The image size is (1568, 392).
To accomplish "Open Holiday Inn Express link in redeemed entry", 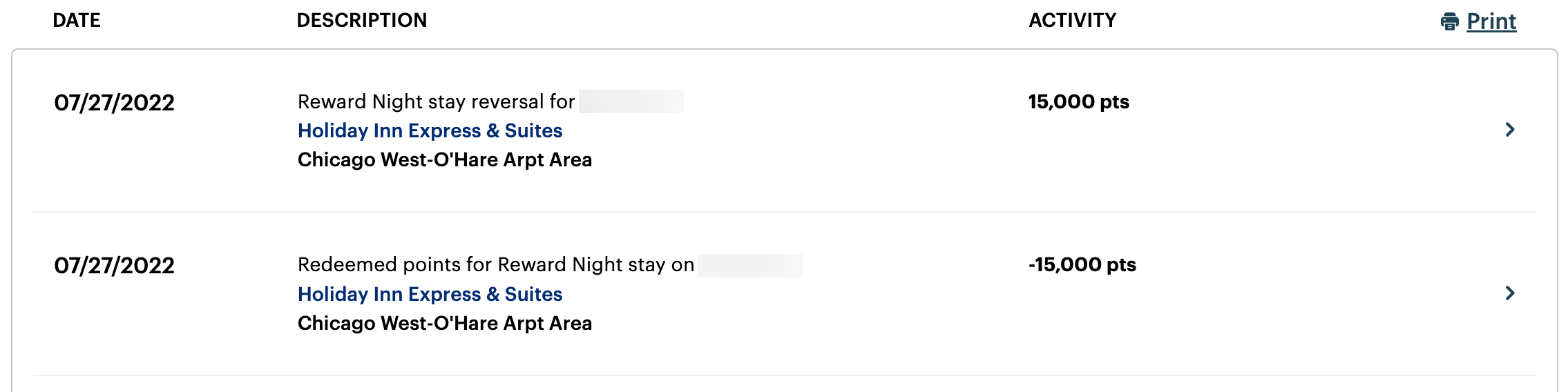I will click(x=430, y=294).
